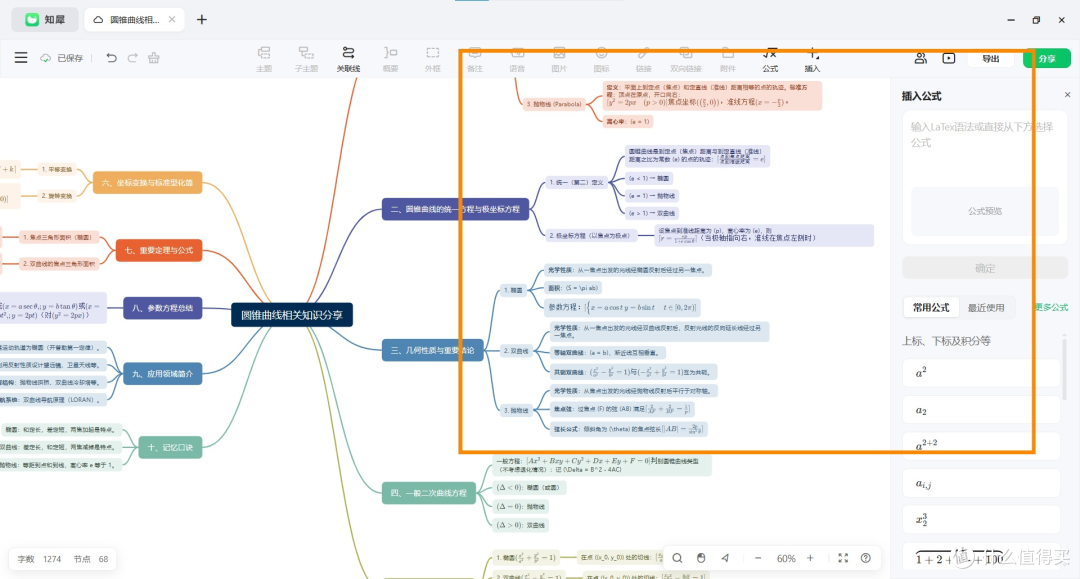This screenshot has height=579, width=1080.
Task: Insert a 概要 summary bracket
Action: 391,59
